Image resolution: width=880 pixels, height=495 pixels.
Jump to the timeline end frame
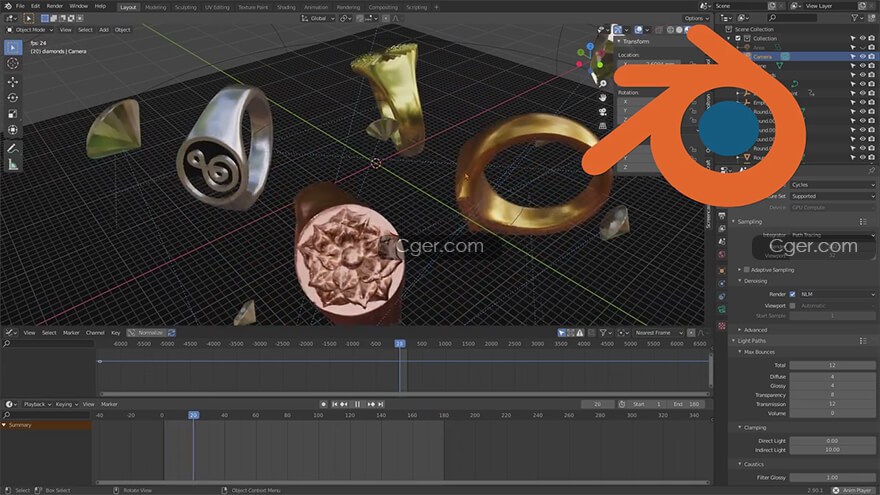click(381, 404)
